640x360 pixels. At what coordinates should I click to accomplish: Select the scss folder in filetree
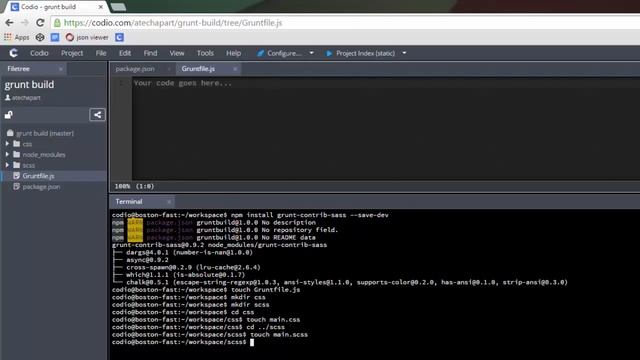(29, 165)
